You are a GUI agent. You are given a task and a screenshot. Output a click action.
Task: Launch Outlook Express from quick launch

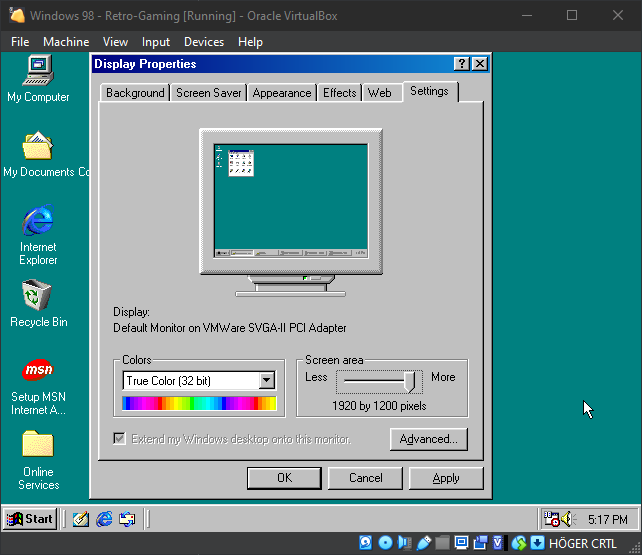click(x=127, y=519)
